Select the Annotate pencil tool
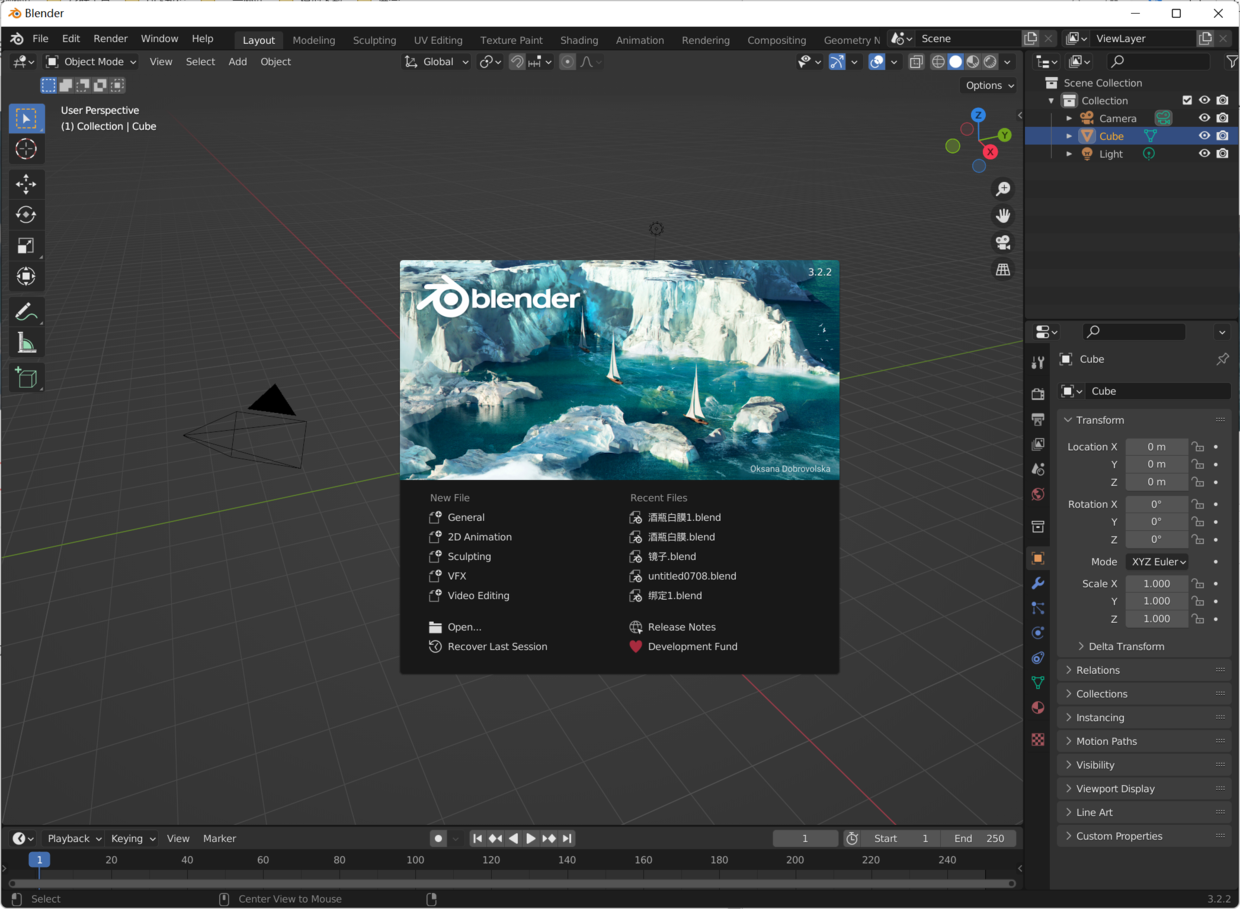This screenshot has height=909, width=1240. coord(26,312)
